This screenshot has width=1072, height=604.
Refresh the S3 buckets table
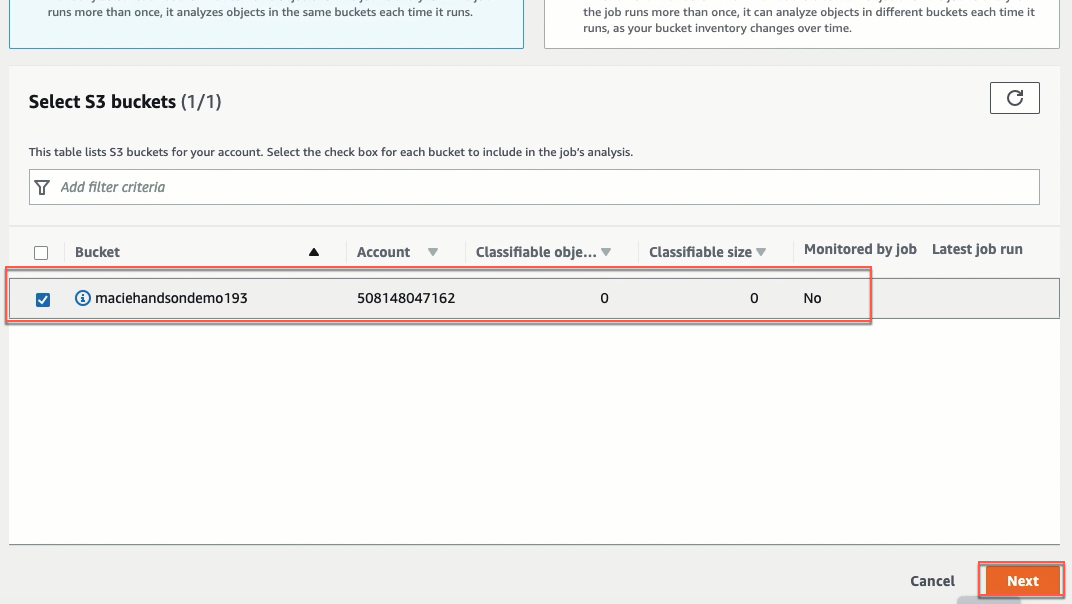(1015, 98)
